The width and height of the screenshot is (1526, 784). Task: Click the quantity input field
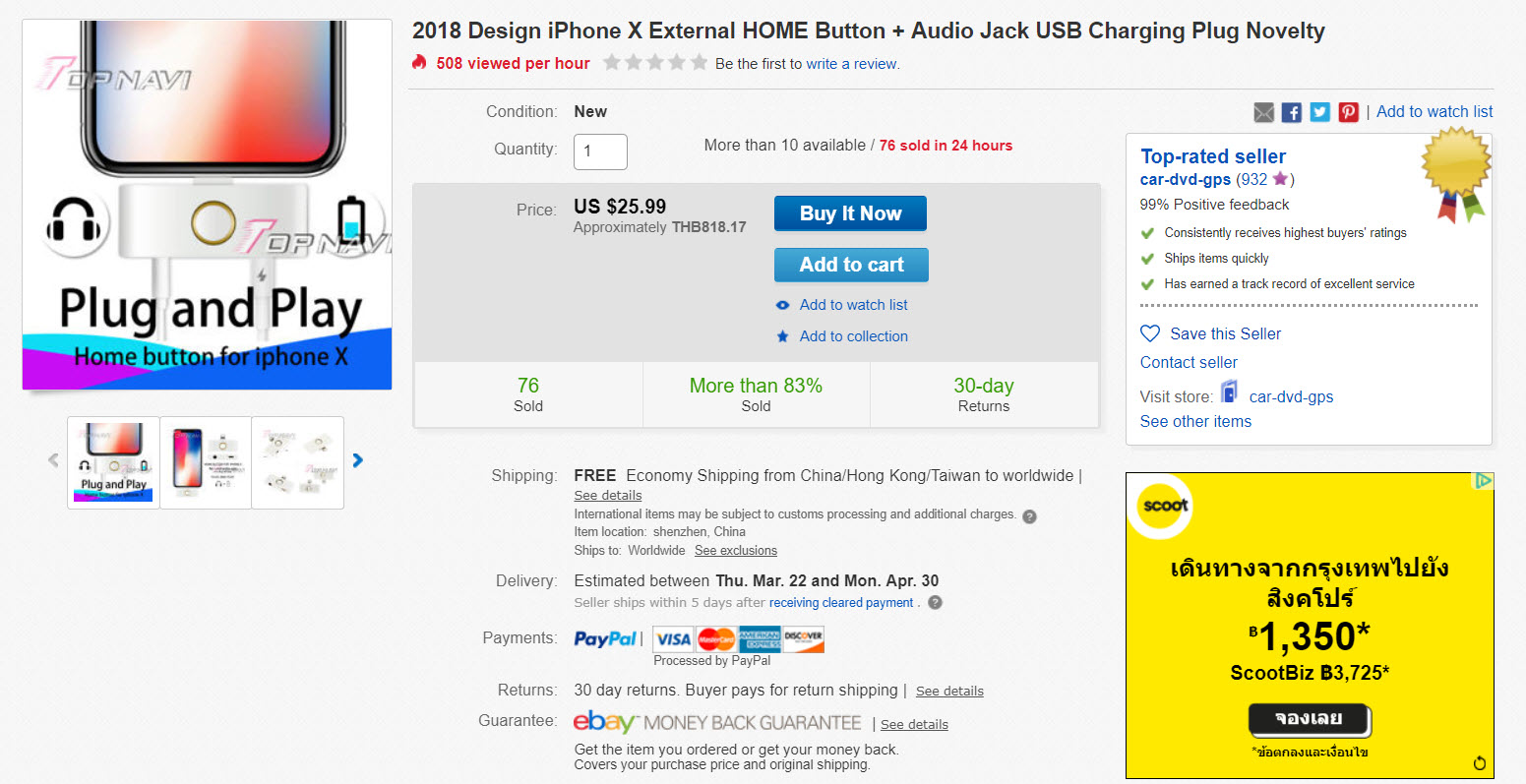coord(600,151)
